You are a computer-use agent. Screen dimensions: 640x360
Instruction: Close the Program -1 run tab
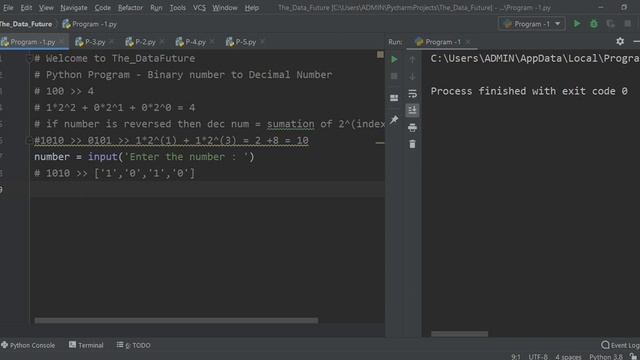click(x=468, y=42)
